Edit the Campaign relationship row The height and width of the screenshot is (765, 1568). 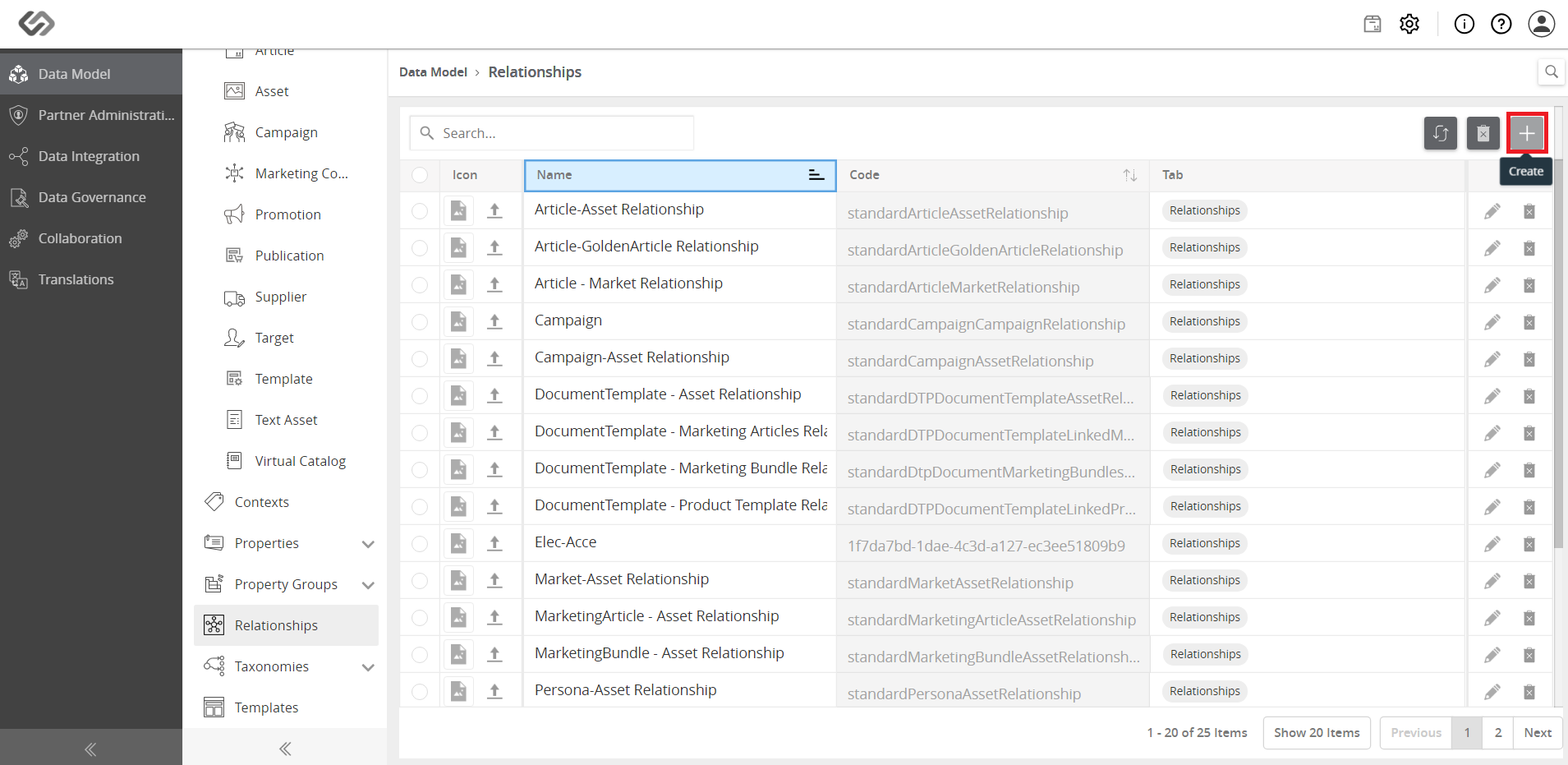point(1492,322)
